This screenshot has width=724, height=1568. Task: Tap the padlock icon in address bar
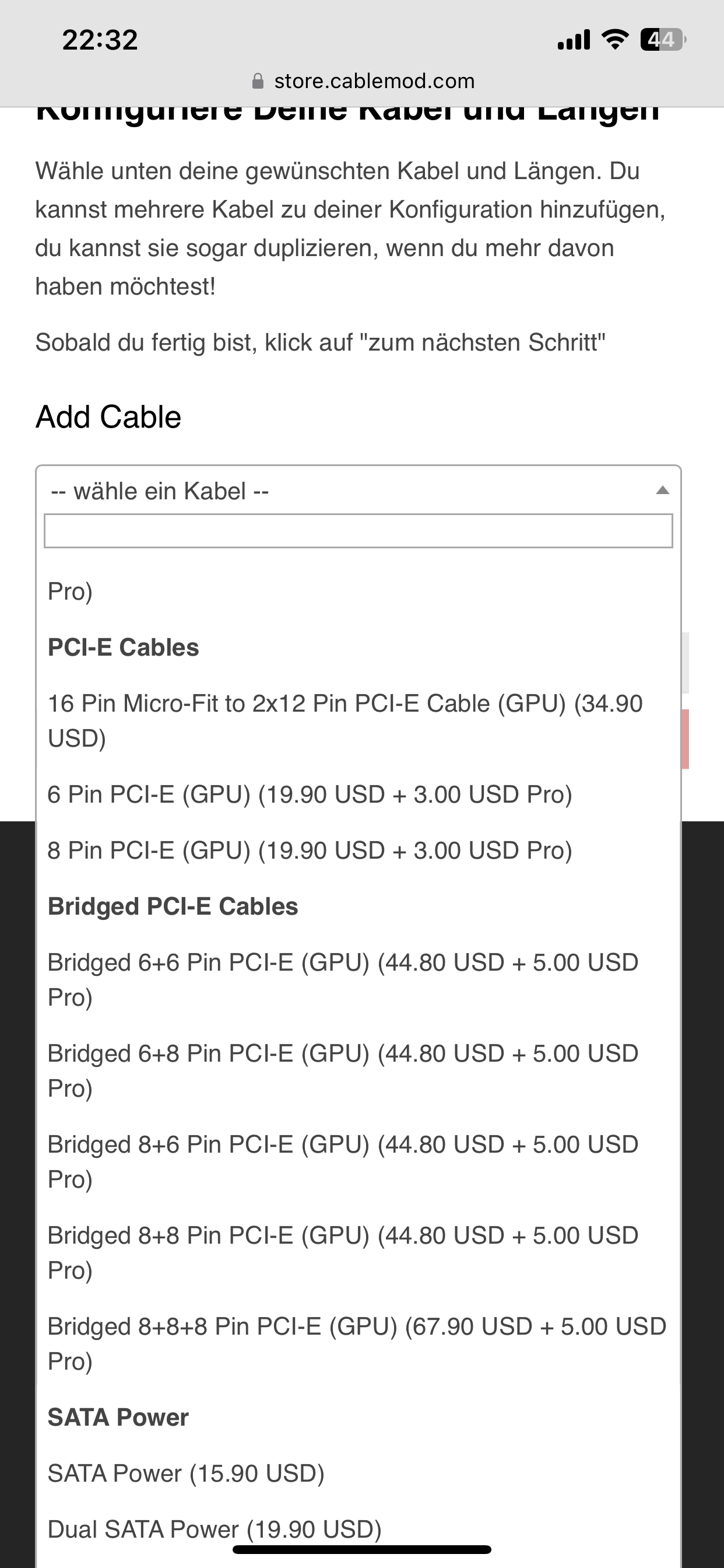[258, 81]
